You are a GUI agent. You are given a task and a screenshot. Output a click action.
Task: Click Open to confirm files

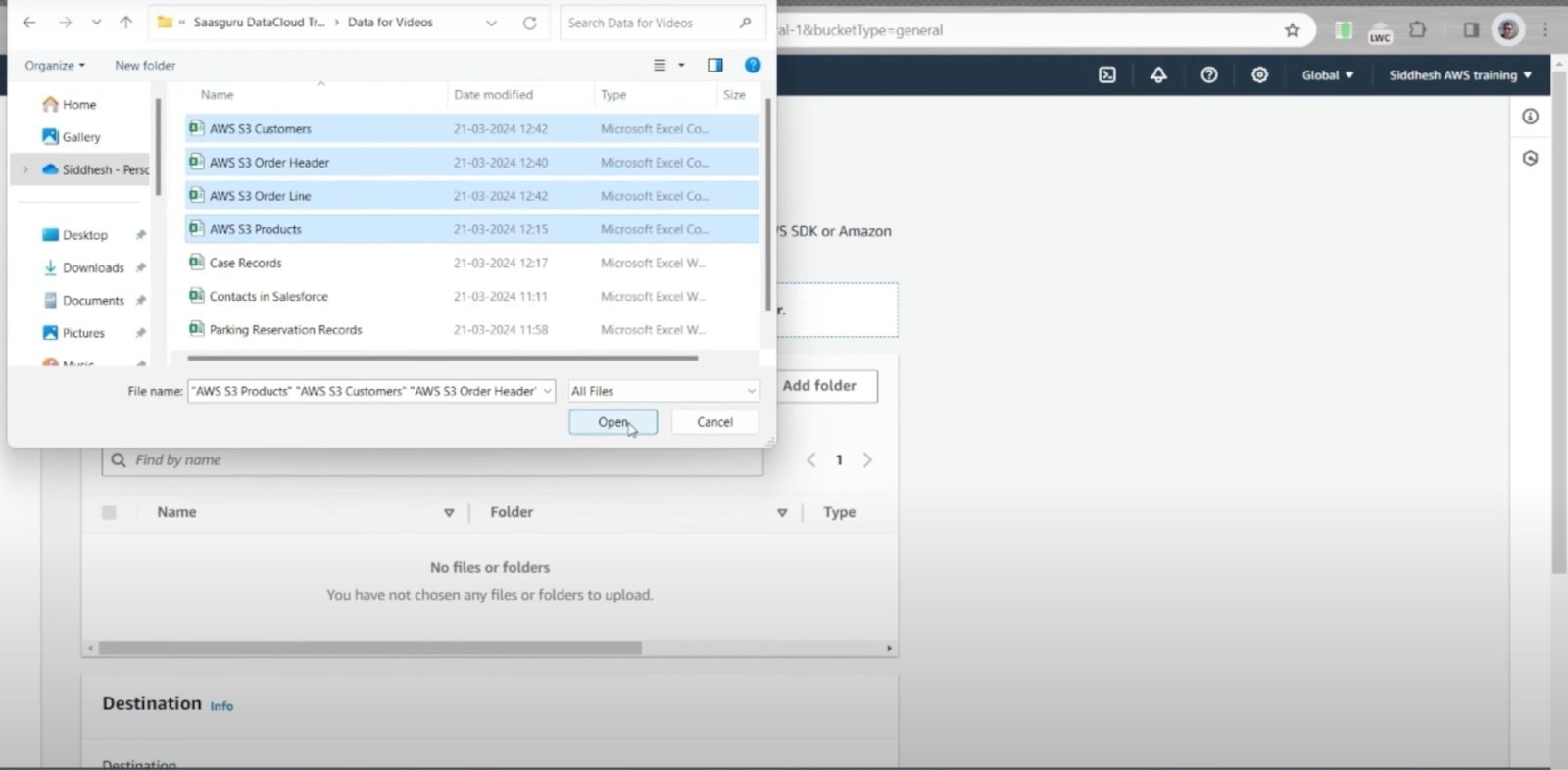click(x=613, y=422)
